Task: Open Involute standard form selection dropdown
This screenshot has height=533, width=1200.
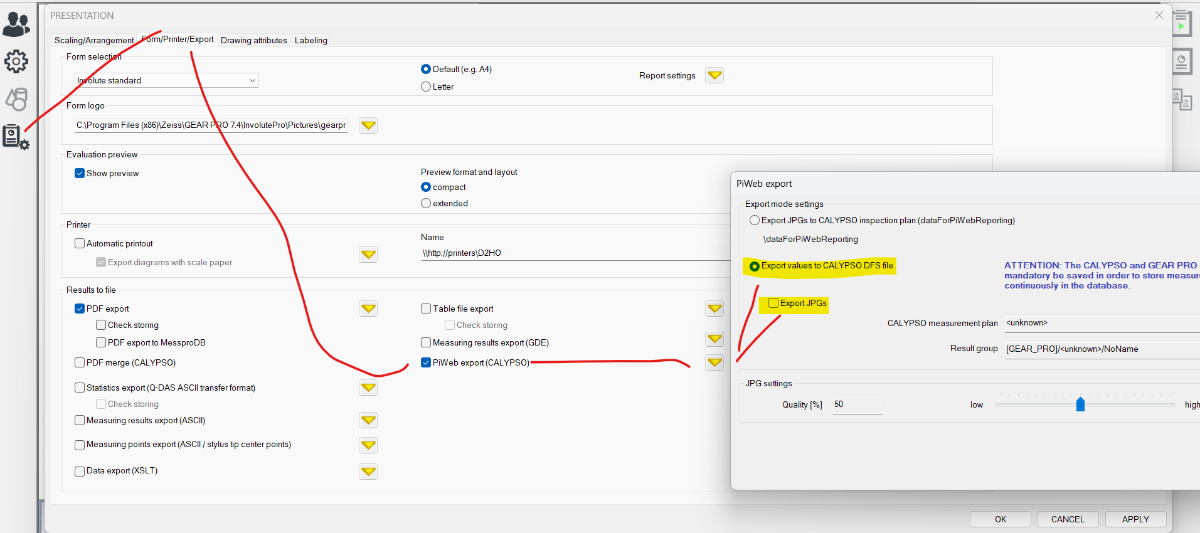Action: (x=167, y=80)
